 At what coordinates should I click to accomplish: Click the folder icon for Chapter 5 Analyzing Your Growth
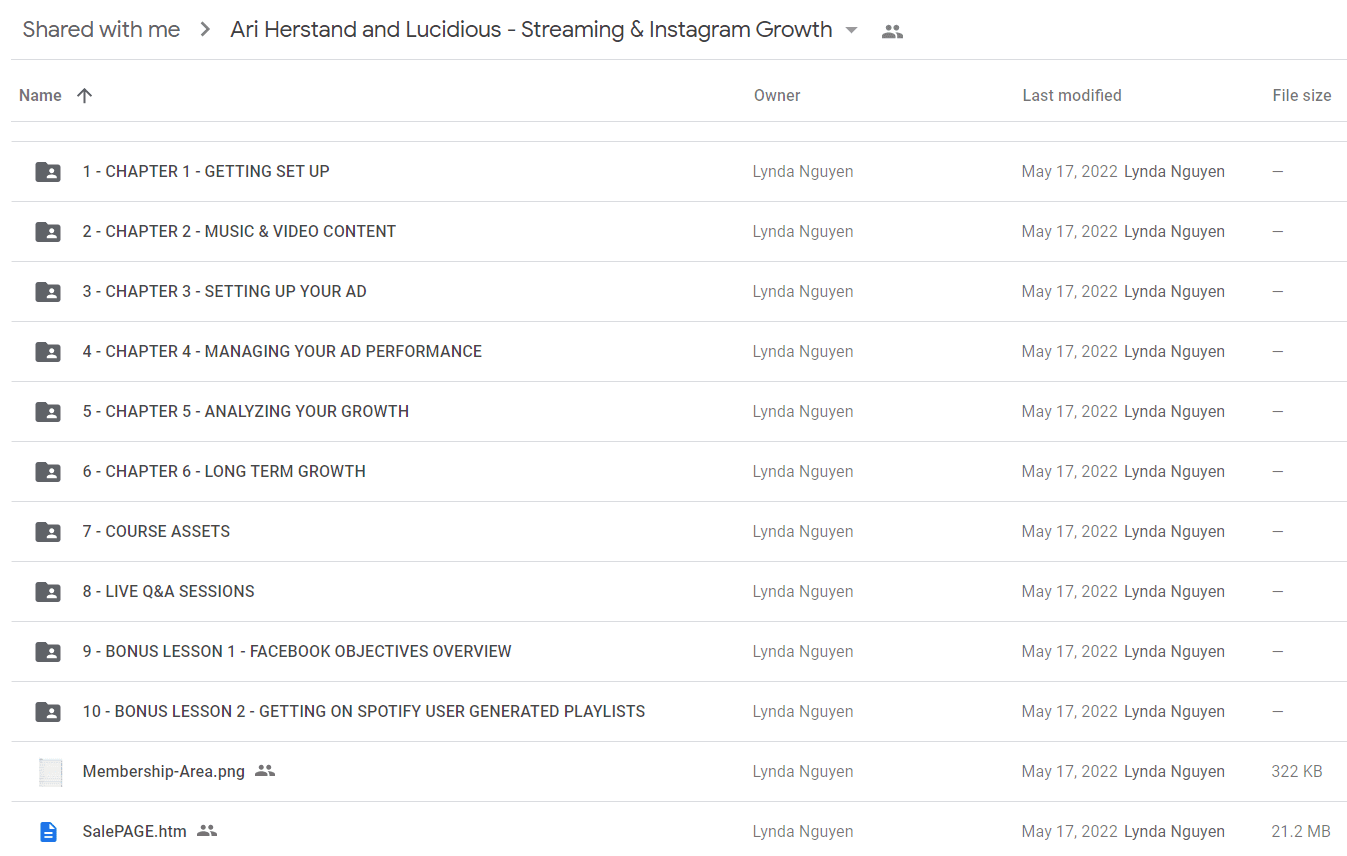tap(48, 412)
